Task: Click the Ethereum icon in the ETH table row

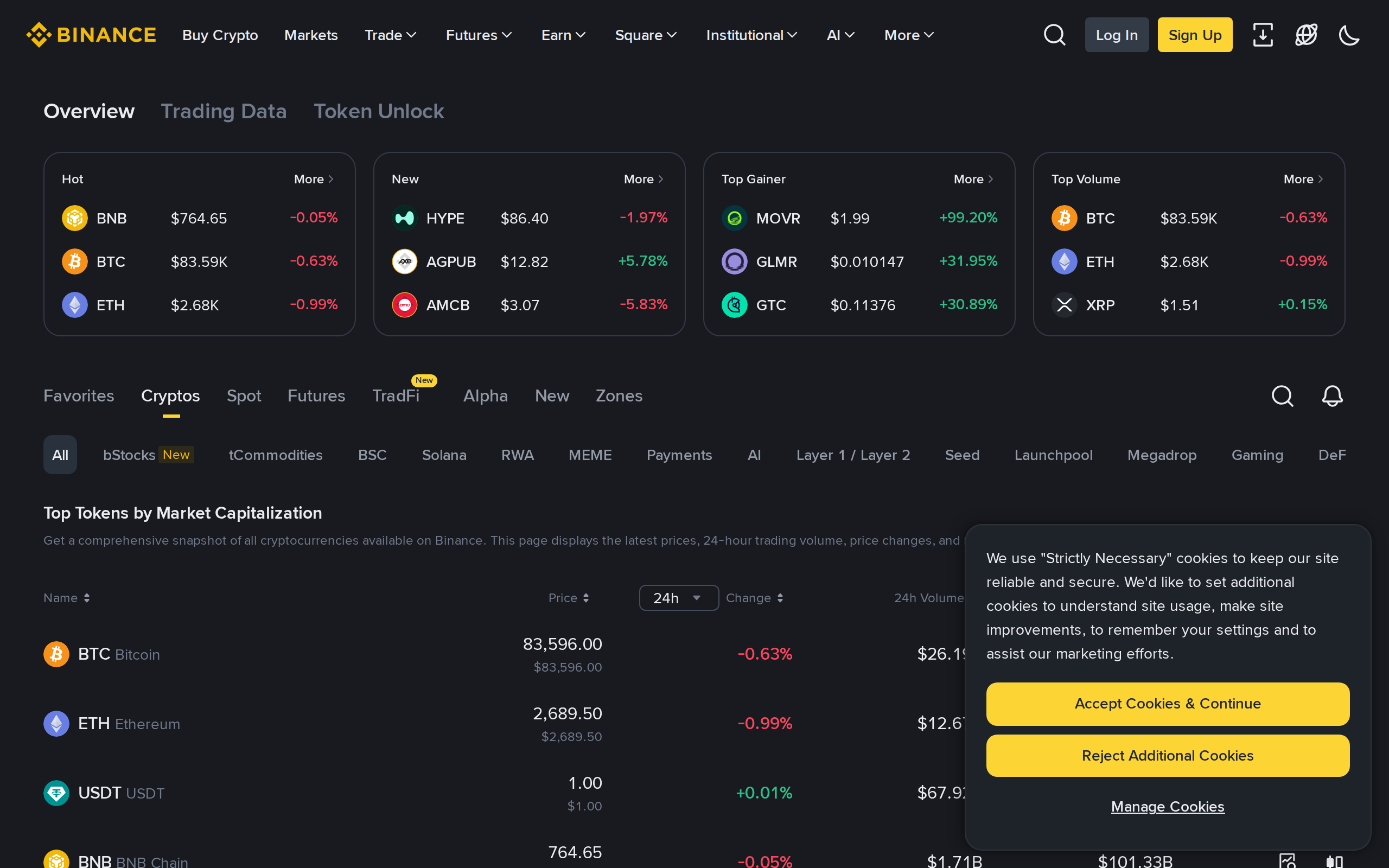Action: click(56, 724)
